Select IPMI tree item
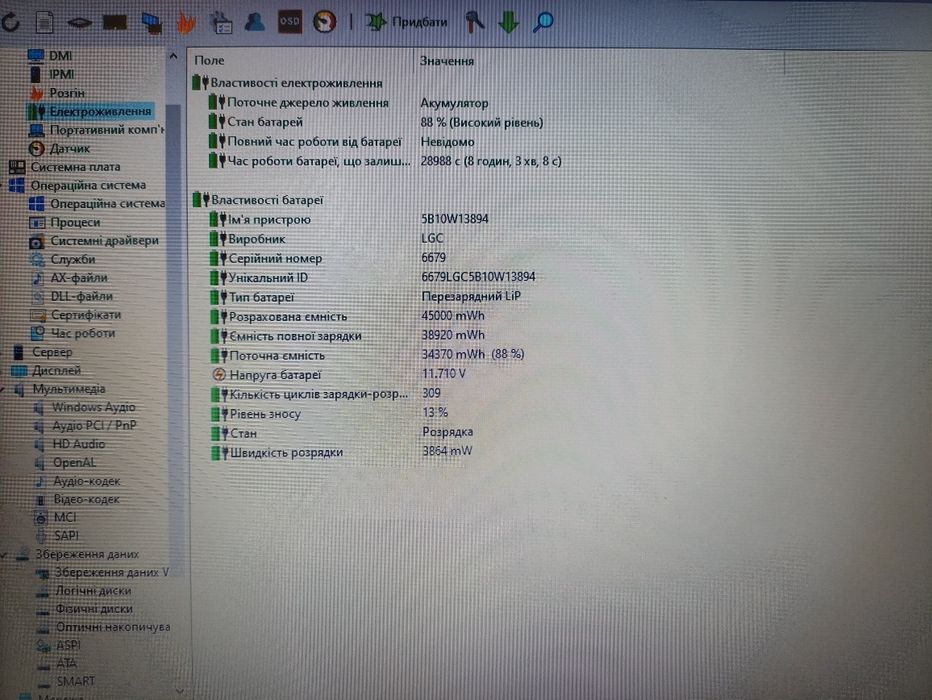 (x=61, y=74)
